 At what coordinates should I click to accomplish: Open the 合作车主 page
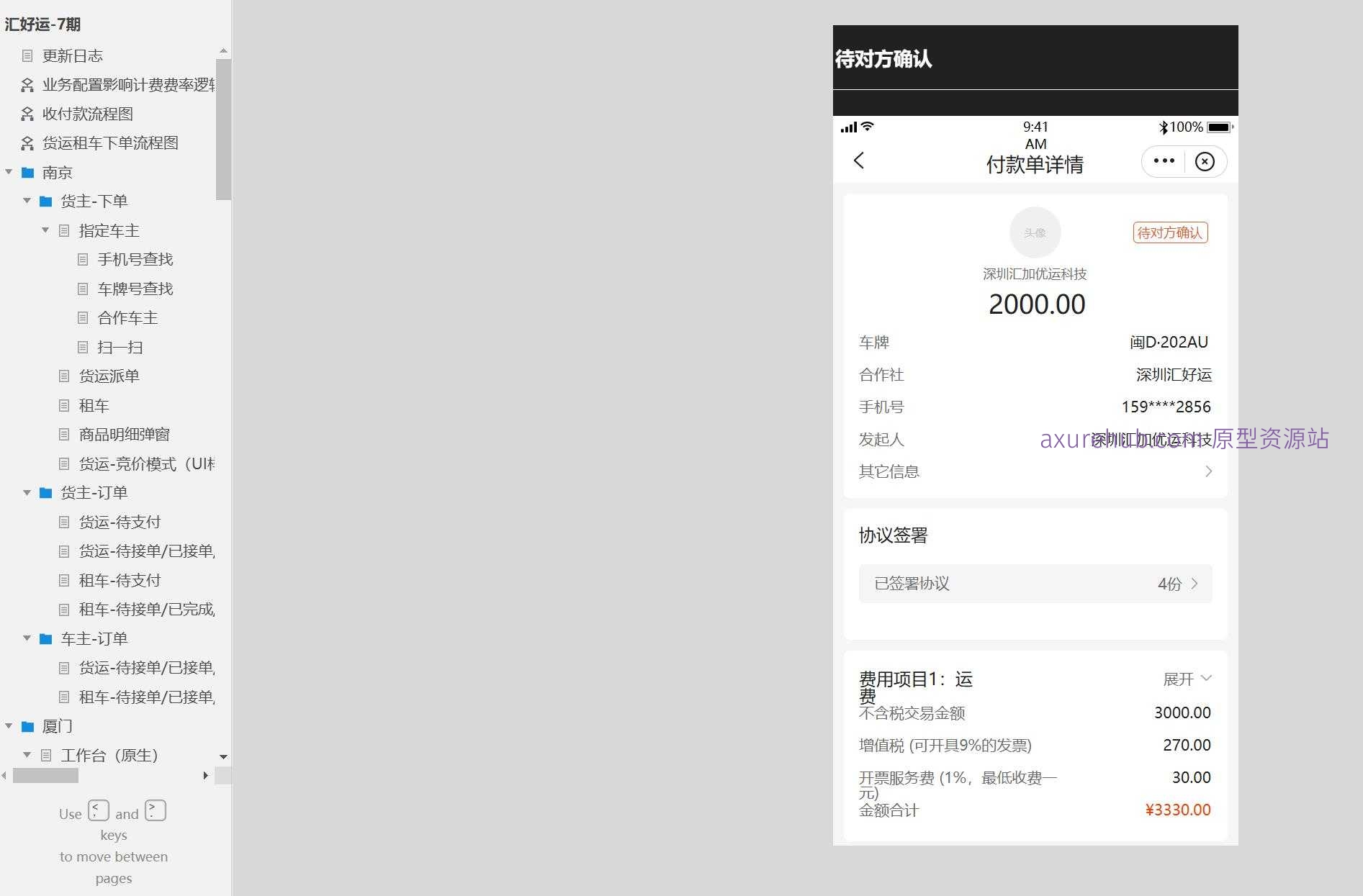(127, 317)
